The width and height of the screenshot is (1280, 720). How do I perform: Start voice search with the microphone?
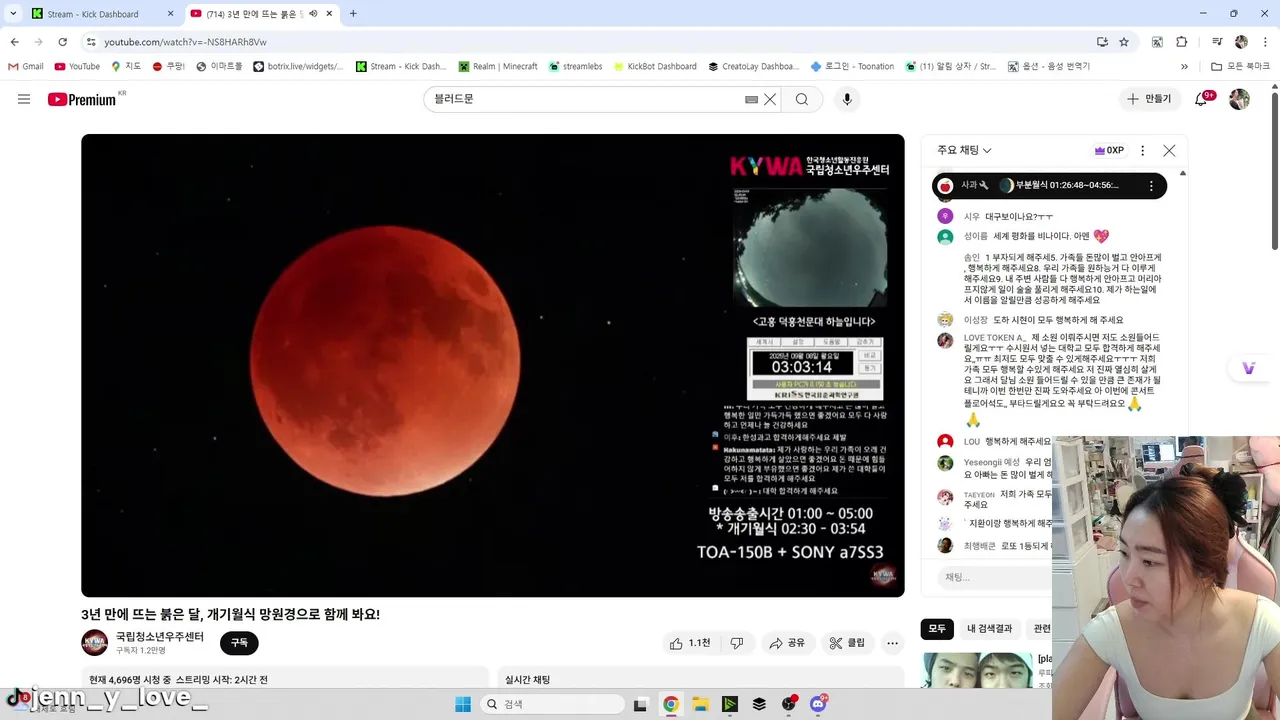point(847,99)
